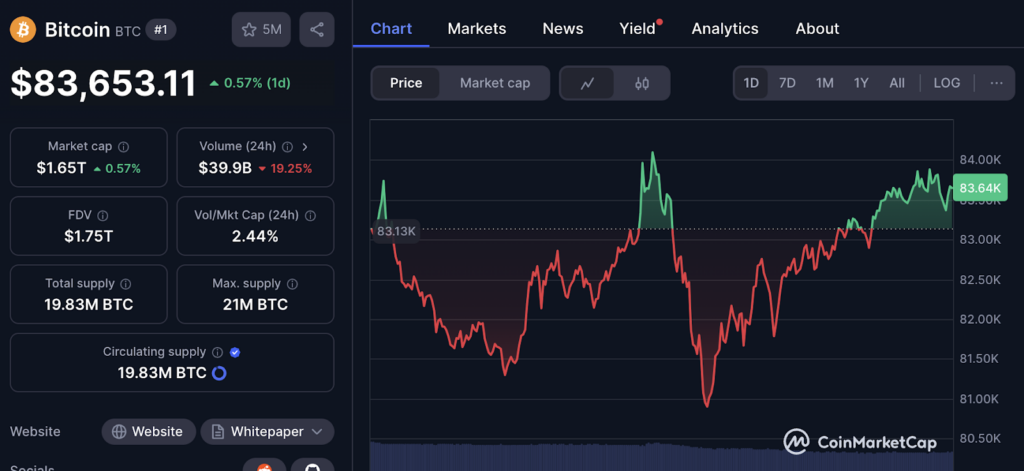The image size is (1024, 471).
Task: Show Market cap info tooltip icon
Action: (x=124, y=147)
